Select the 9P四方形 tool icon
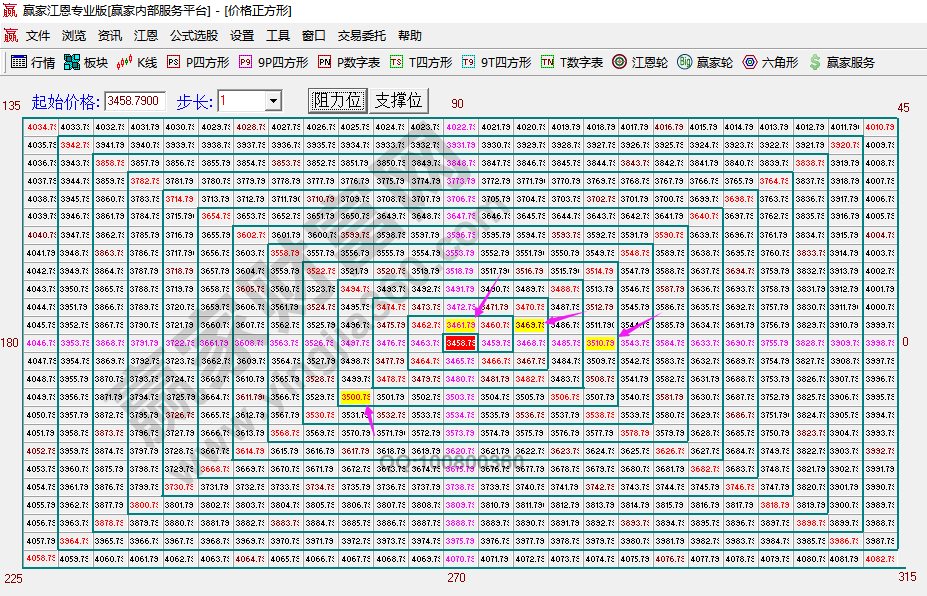Screen dimensions: 927x596 click(246, 62)
